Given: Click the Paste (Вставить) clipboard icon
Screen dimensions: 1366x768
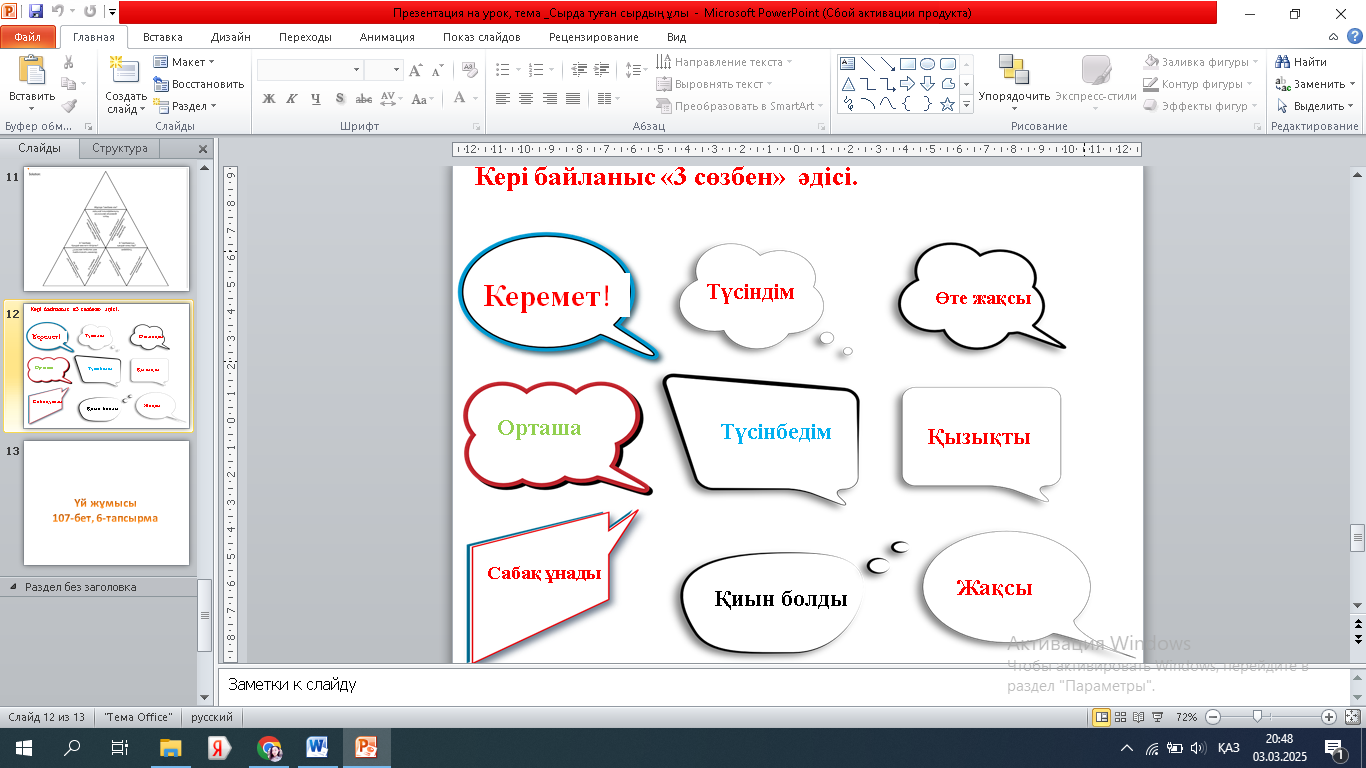Looking at the screenshot, I should pyautogui.click(x=31, y=72).
